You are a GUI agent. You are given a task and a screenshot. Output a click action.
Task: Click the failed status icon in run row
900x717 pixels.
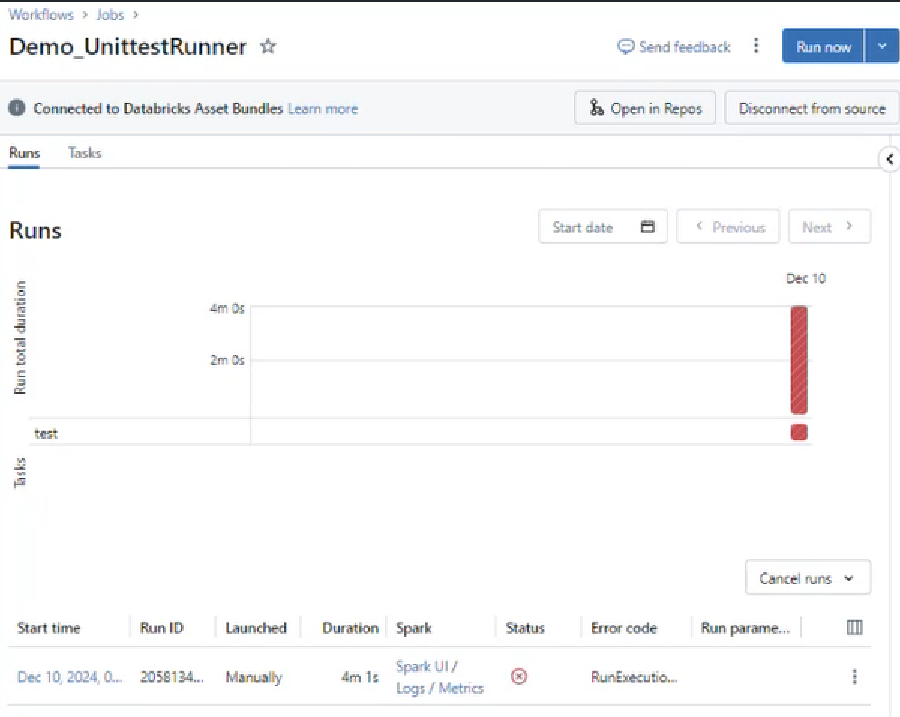tap(519, 677)
